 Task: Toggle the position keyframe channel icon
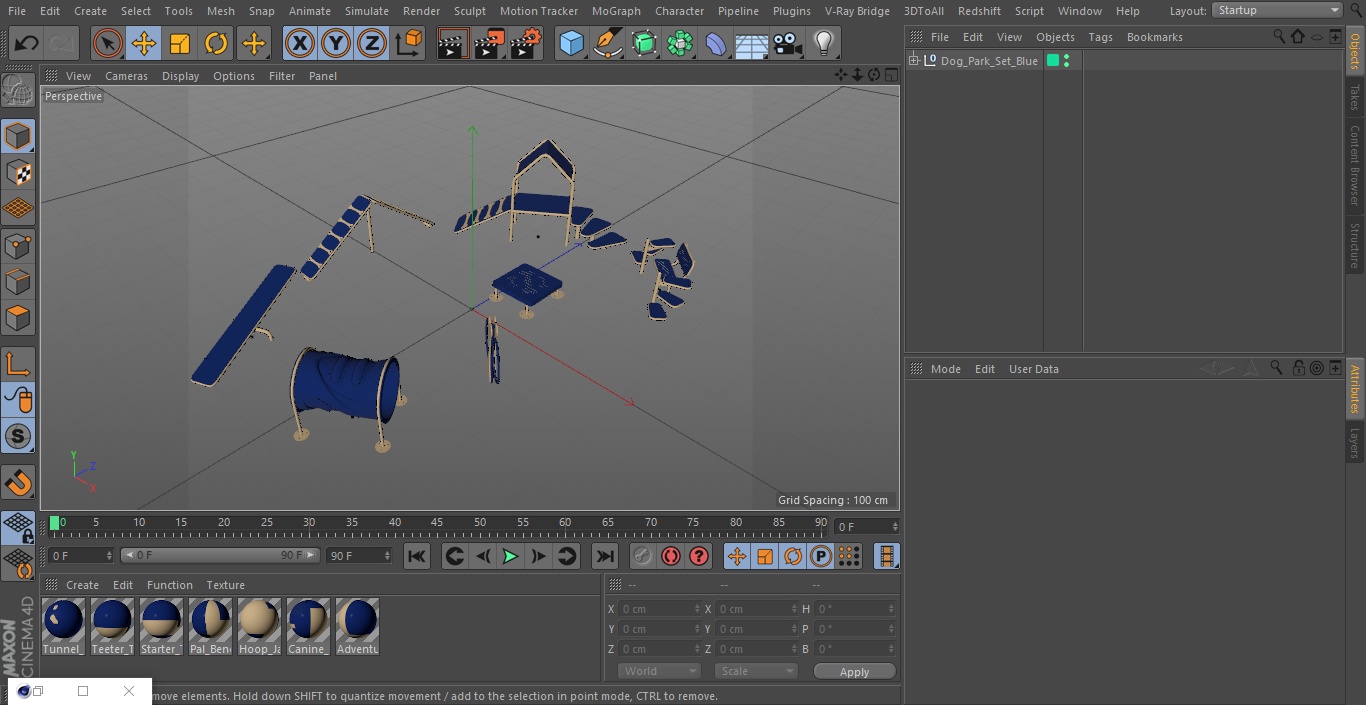coord(737,556)
